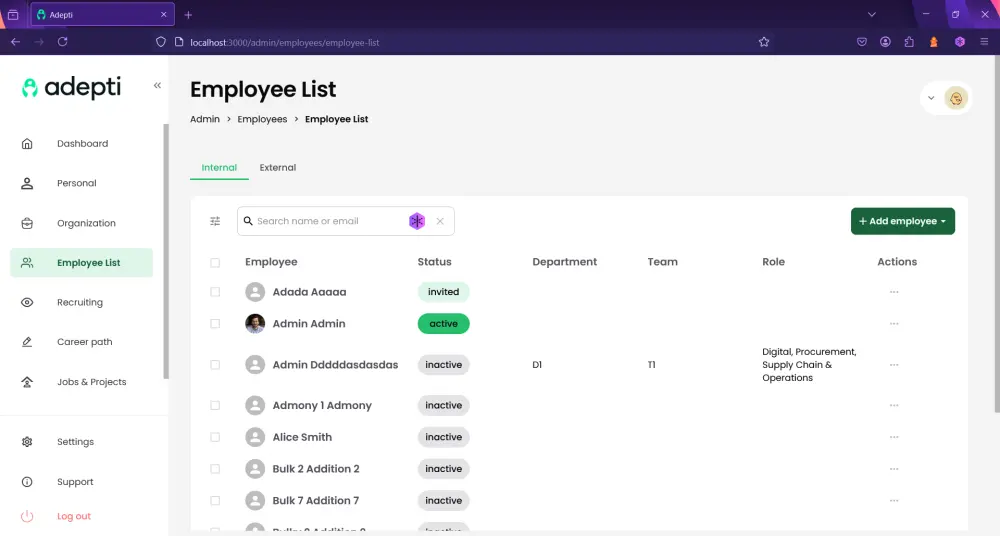Screen dimensions: 1000x536
Task: Click the purple extension icon in search box
Action: coord(416,221)
